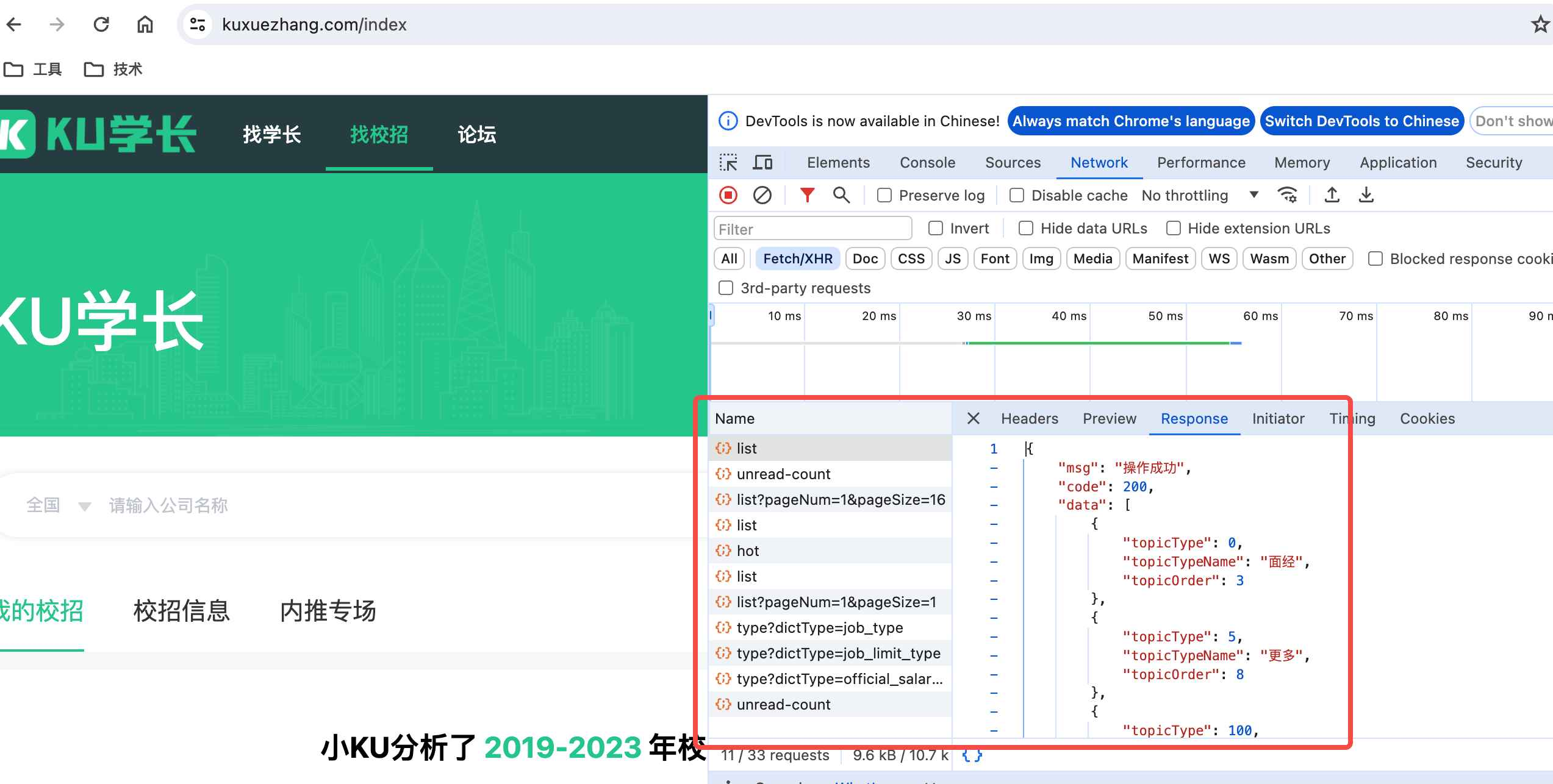Click the network Filter text field
This screenshot has height=784, width=1553.
[812, 229]
